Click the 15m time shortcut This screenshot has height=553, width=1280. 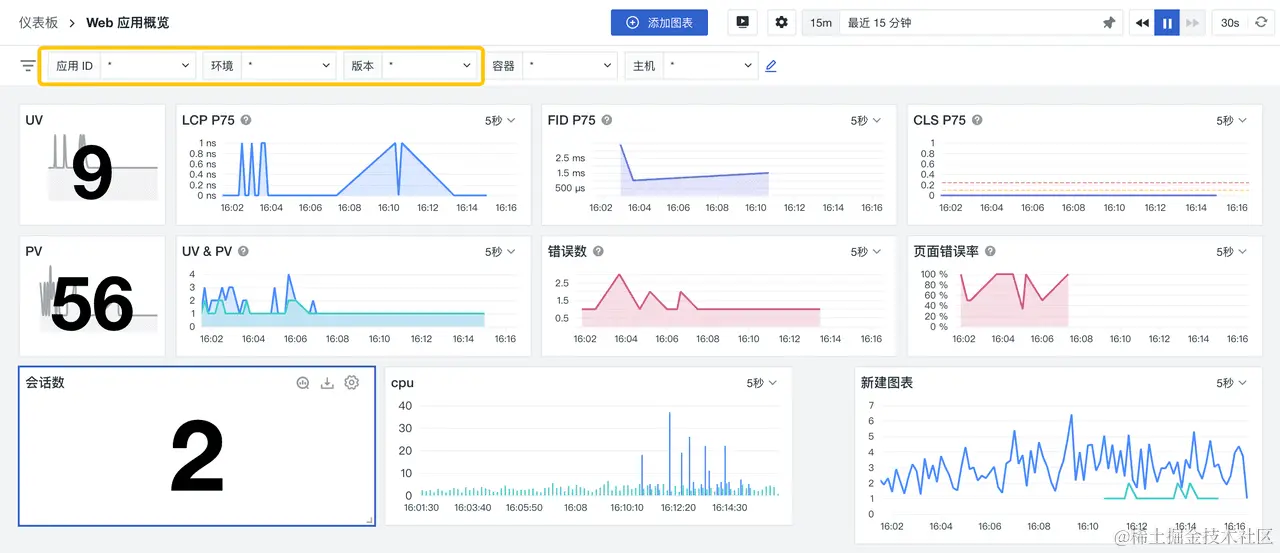(821, 22)
